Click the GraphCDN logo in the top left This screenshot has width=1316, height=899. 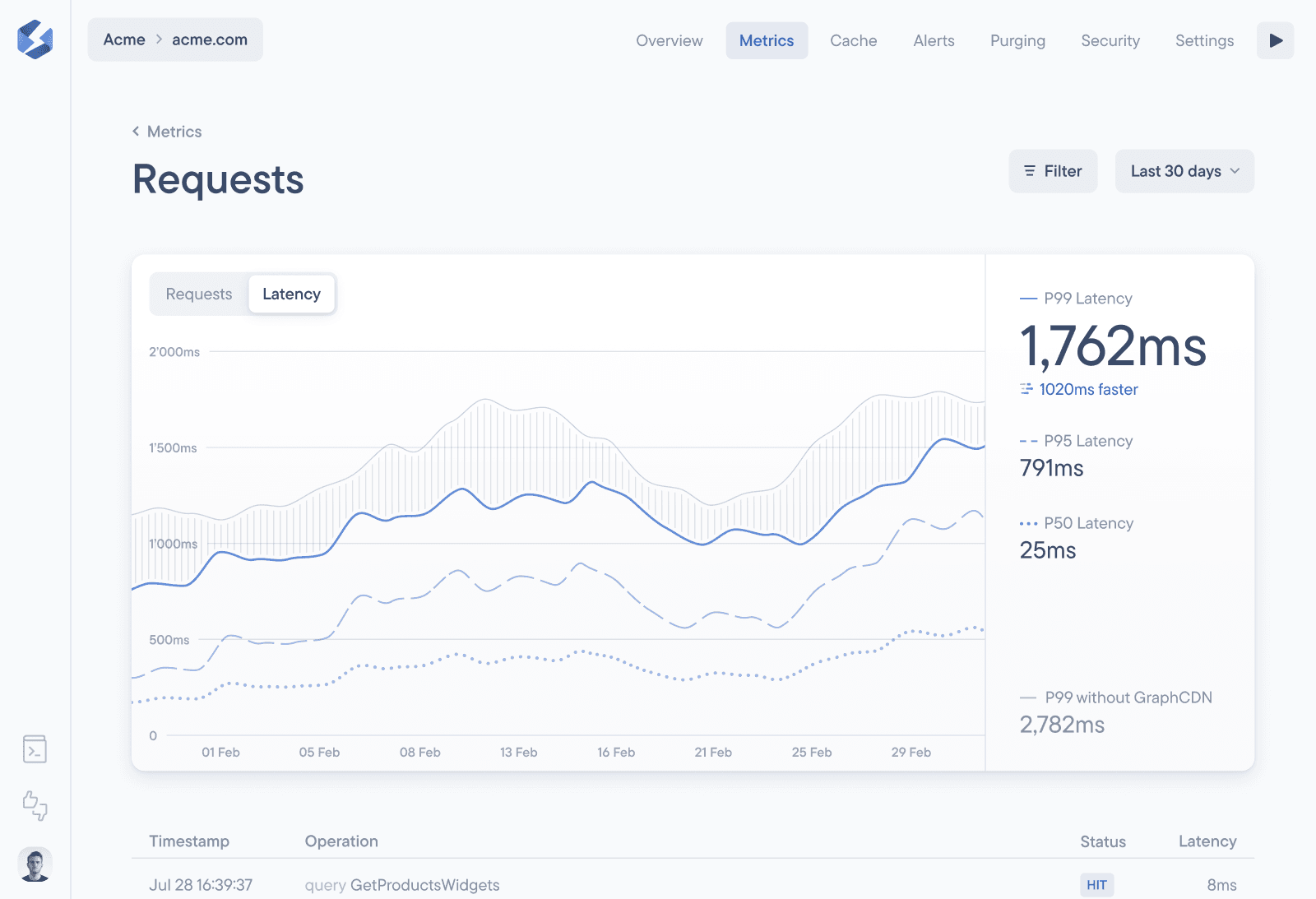pos(34,39)
